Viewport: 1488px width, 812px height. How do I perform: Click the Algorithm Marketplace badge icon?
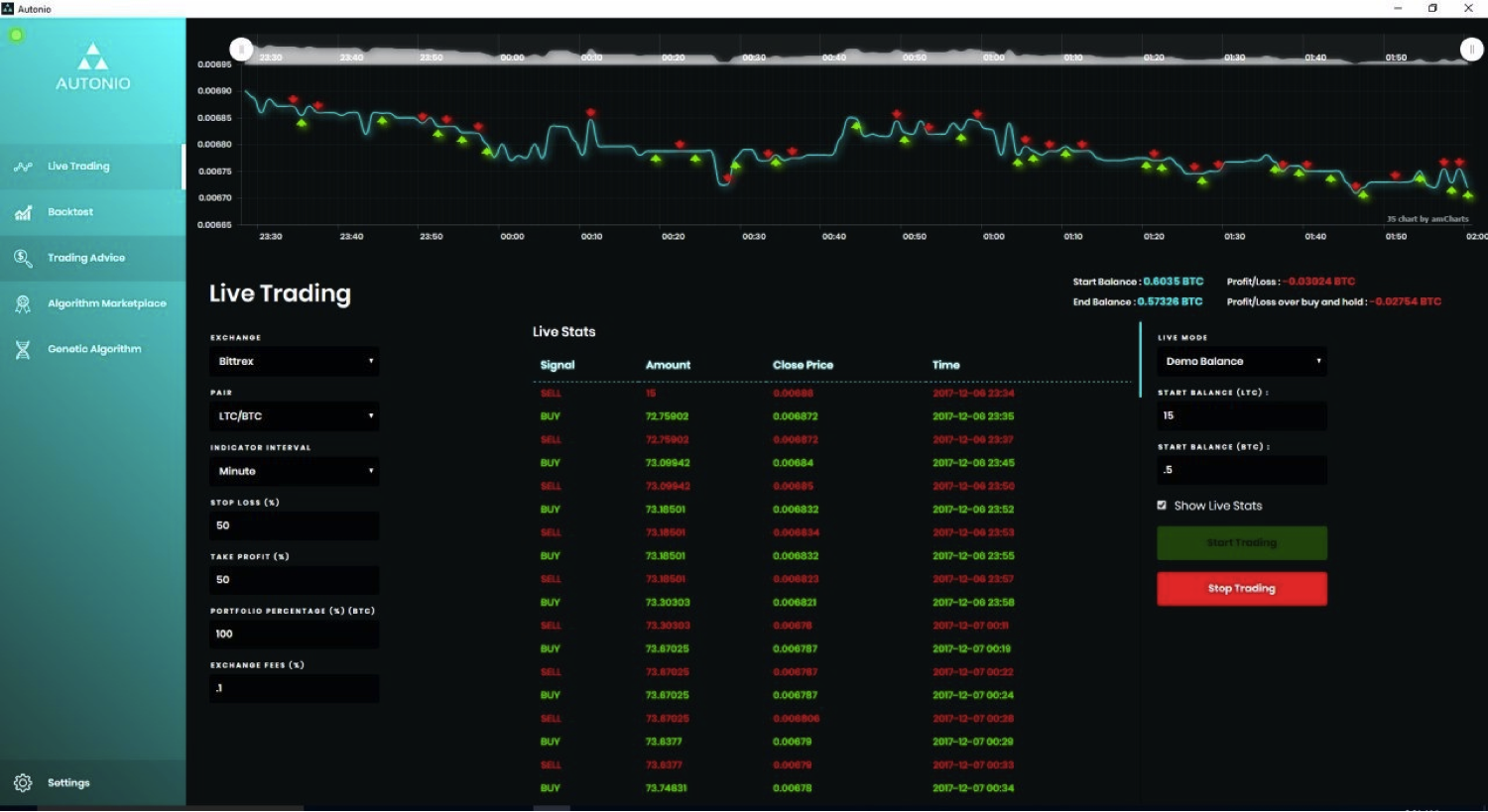point(23,303)
